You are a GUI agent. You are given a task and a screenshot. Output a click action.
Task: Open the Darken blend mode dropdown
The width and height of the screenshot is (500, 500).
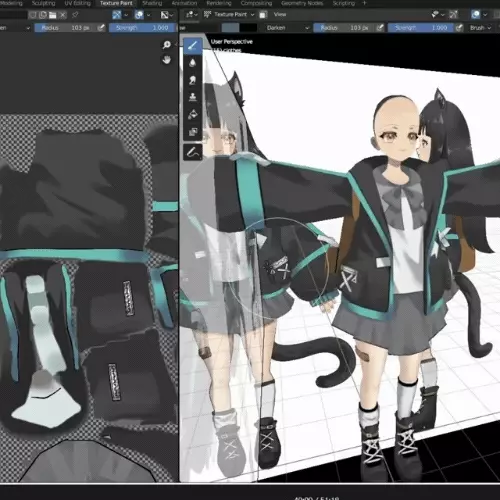click(x=287, y=28)
